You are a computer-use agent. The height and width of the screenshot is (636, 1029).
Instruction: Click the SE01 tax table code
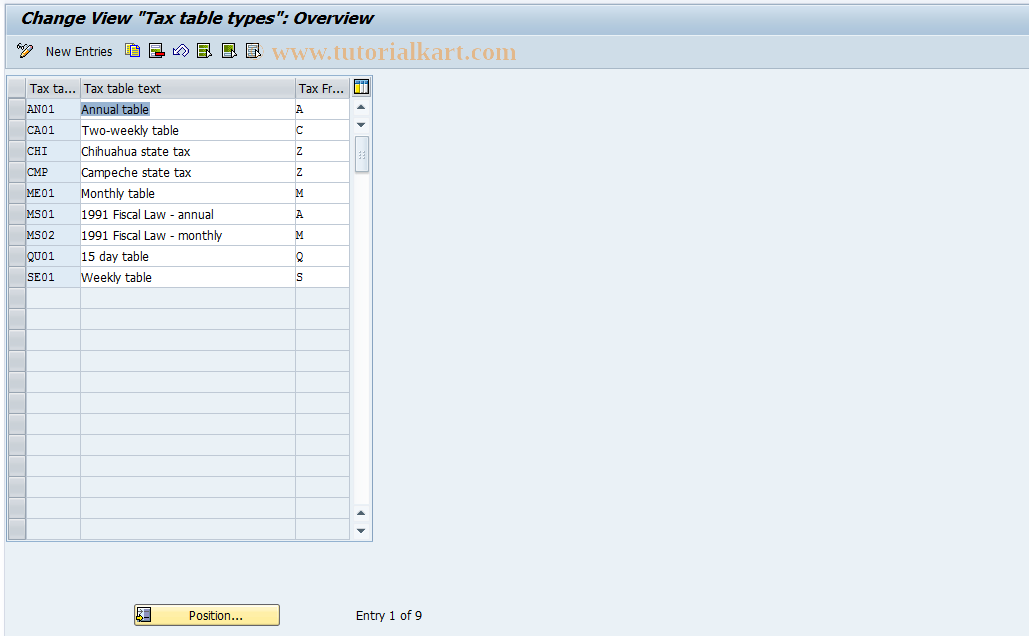(x=52, y=277)
